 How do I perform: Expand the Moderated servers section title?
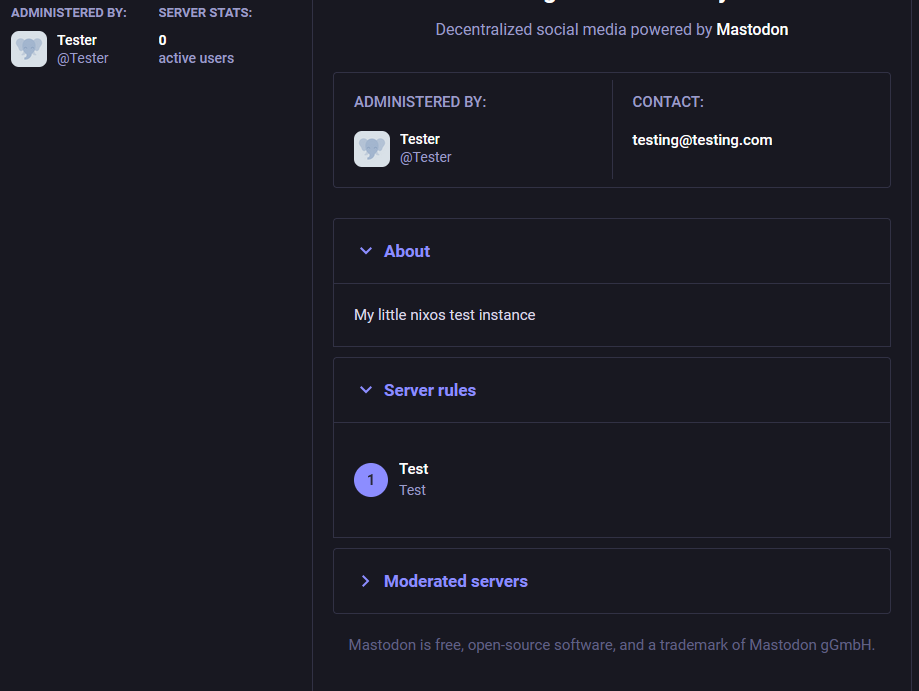[x=456, y=581]
